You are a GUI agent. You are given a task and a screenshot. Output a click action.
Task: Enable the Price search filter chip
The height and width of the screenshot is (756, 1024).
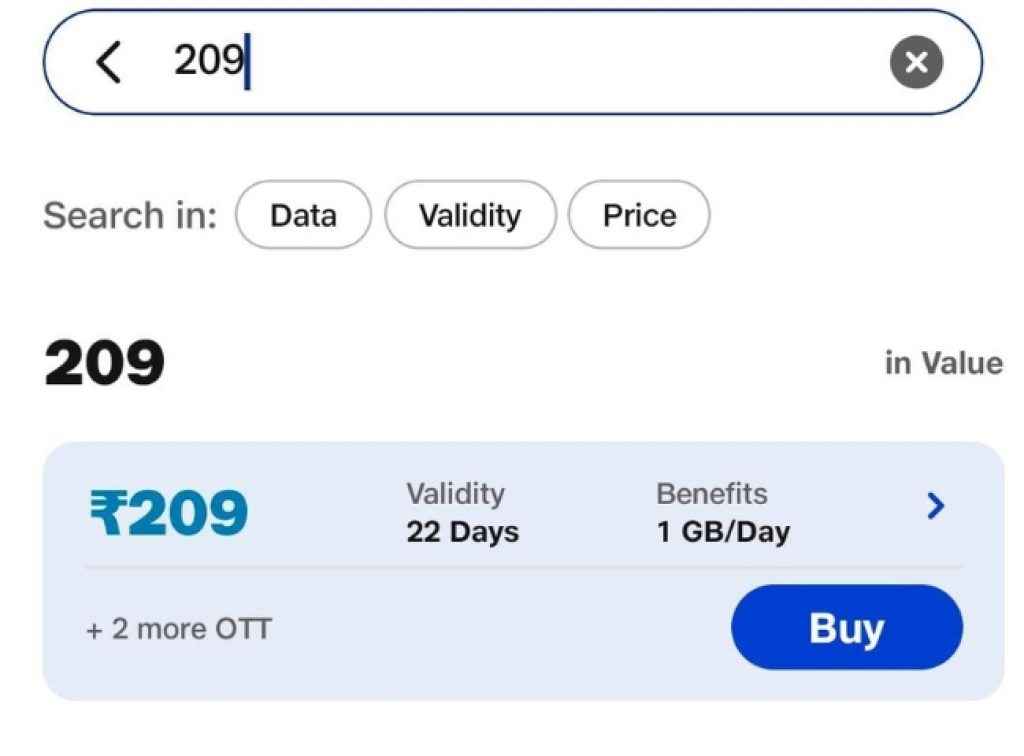click(x=639, y=215)
